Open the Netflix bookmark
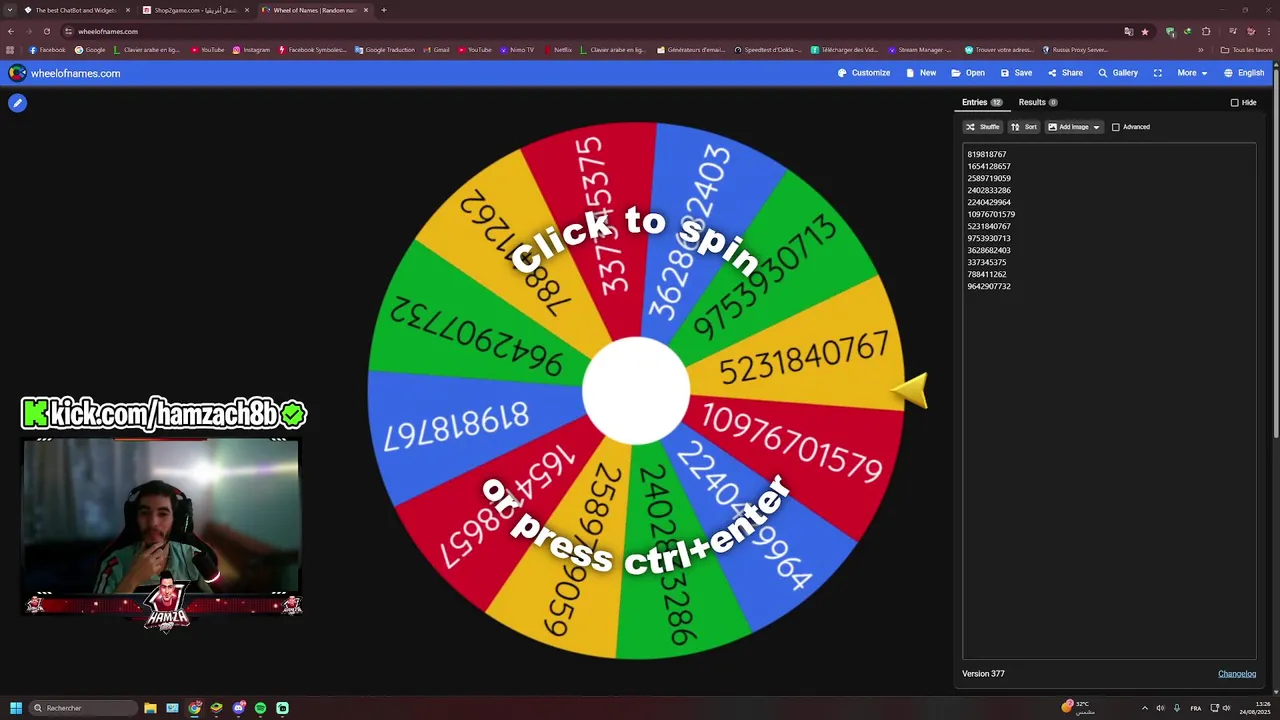 558,50
